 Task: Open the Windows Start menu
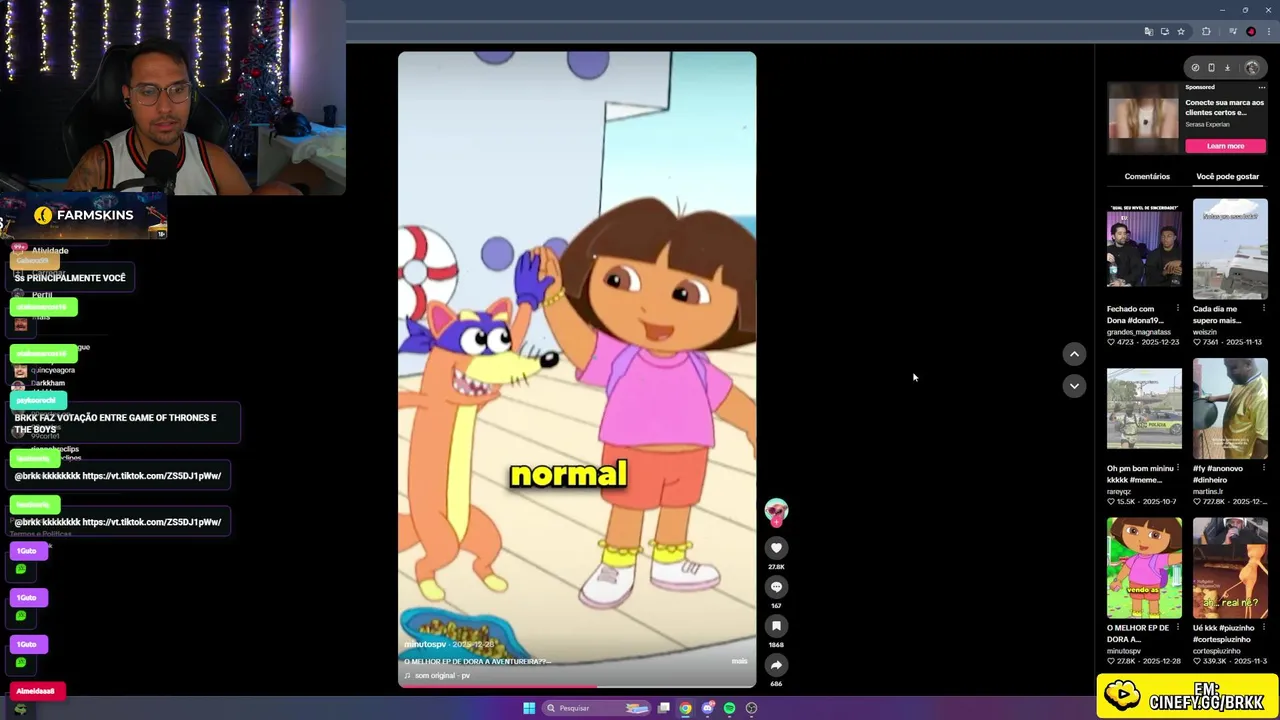tap(529, 708)
